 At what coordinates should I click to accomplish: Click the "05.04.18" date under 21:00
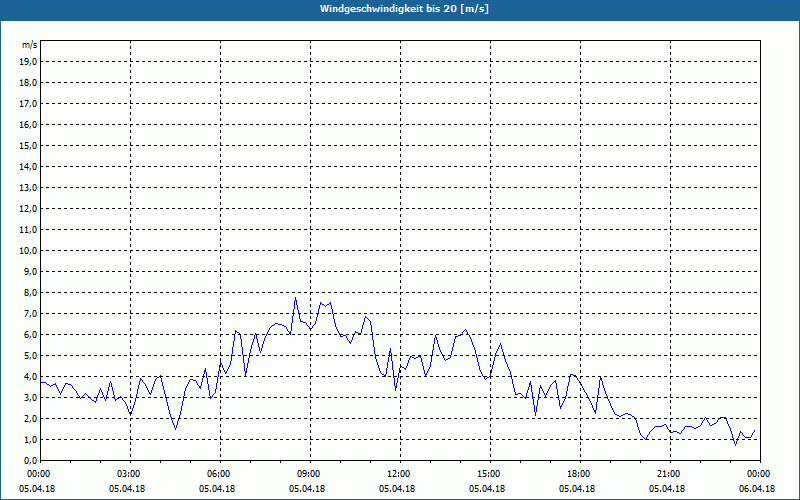pos(667,489)
